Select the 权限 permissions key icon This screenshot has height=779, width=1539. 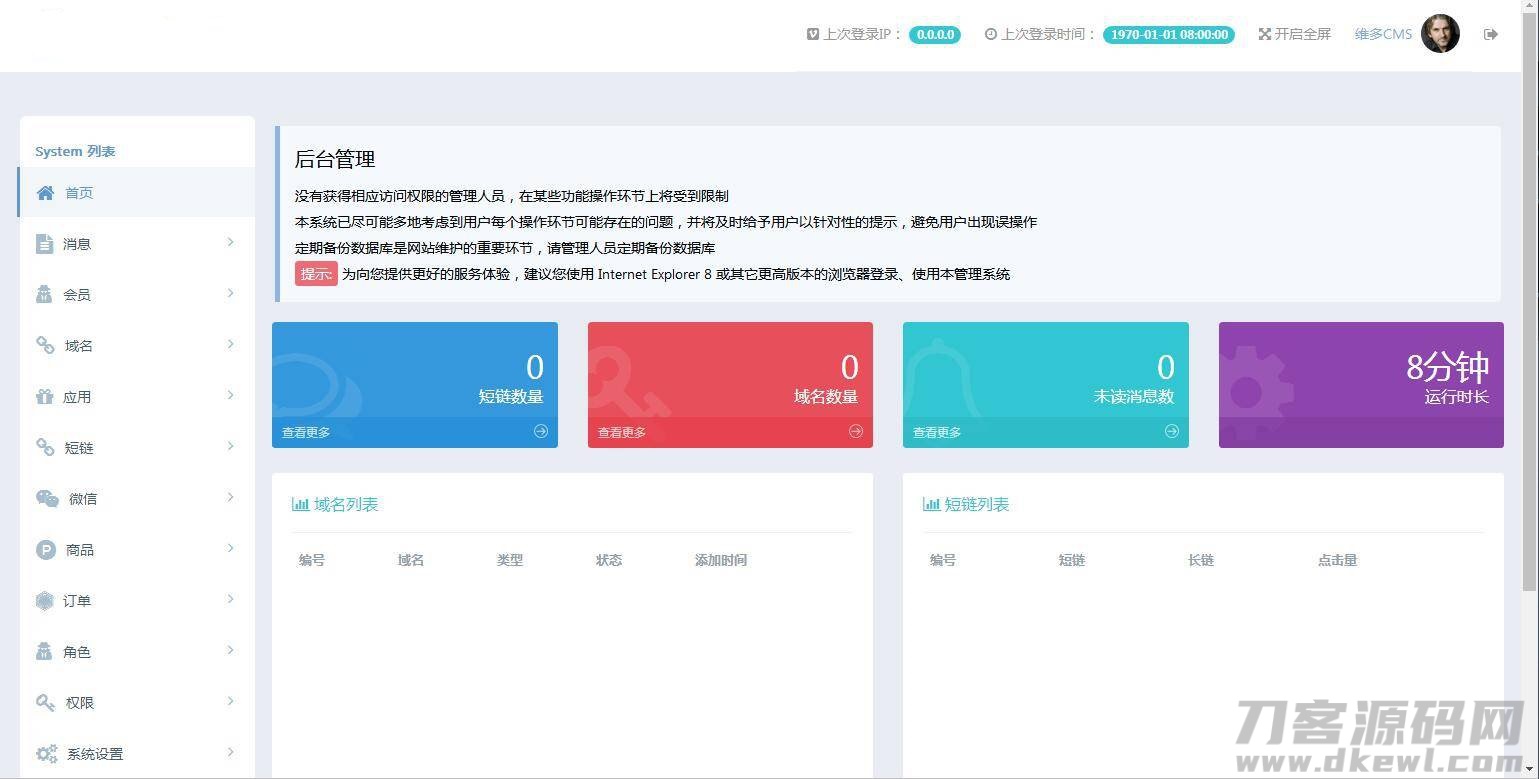(x=45, y=702)
